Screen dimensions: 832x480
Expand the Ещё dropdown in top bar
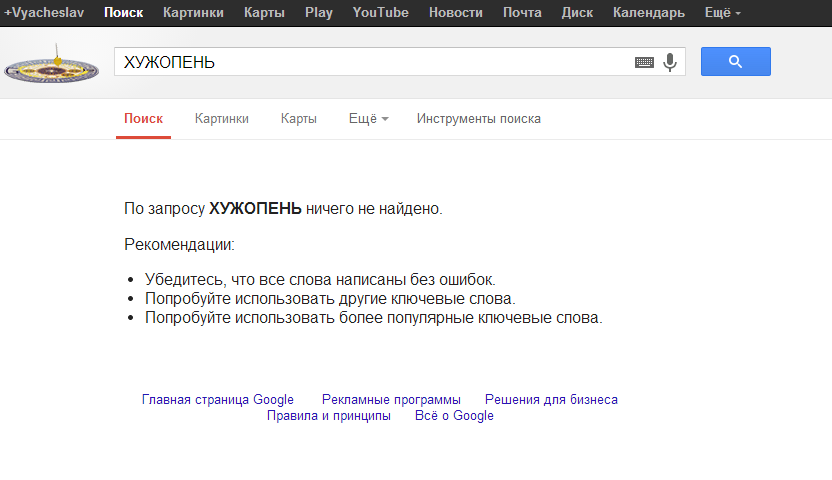pos(723,13)
